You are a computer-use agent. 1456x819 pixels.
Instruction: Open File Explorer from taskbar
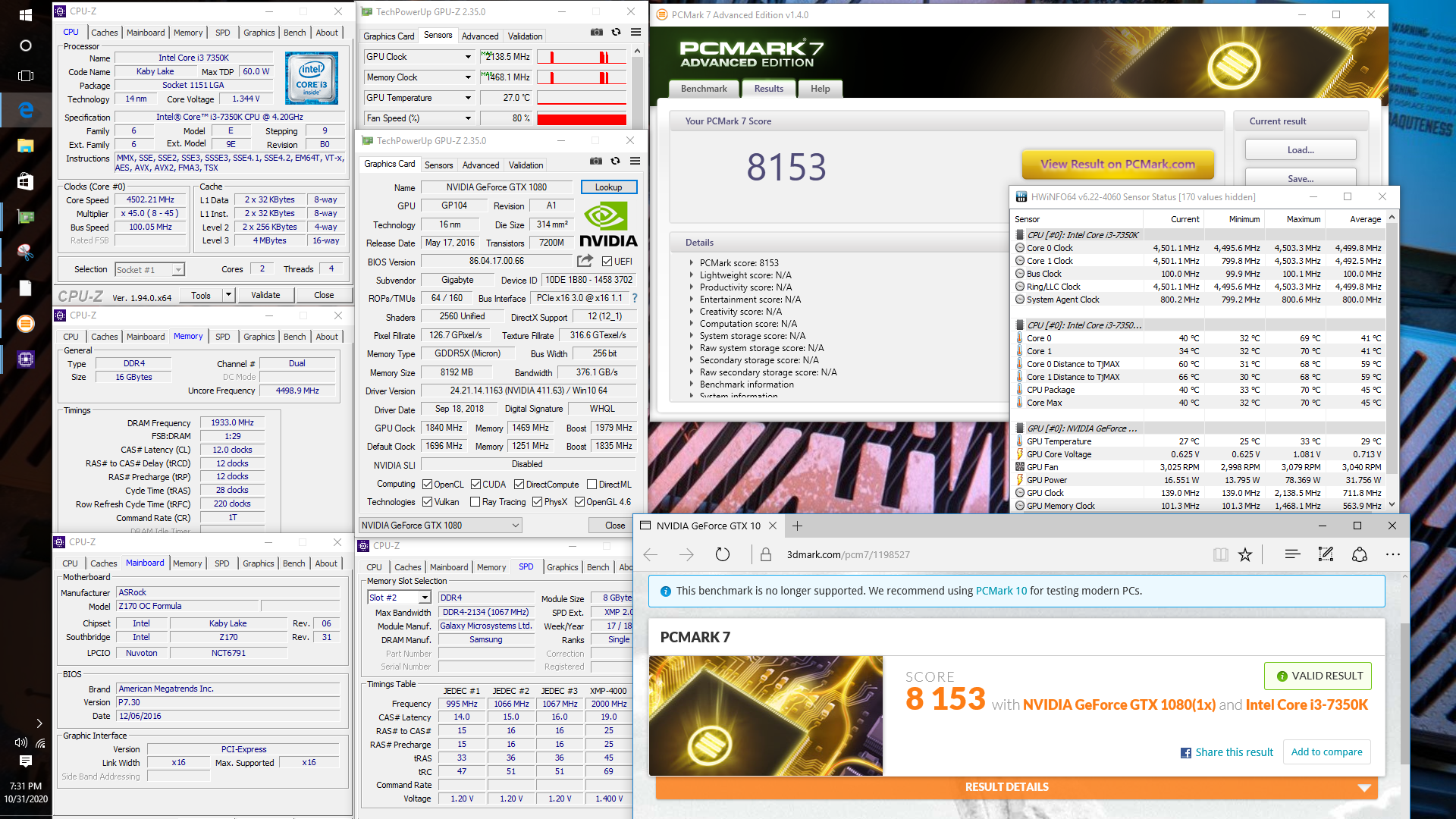25,146
